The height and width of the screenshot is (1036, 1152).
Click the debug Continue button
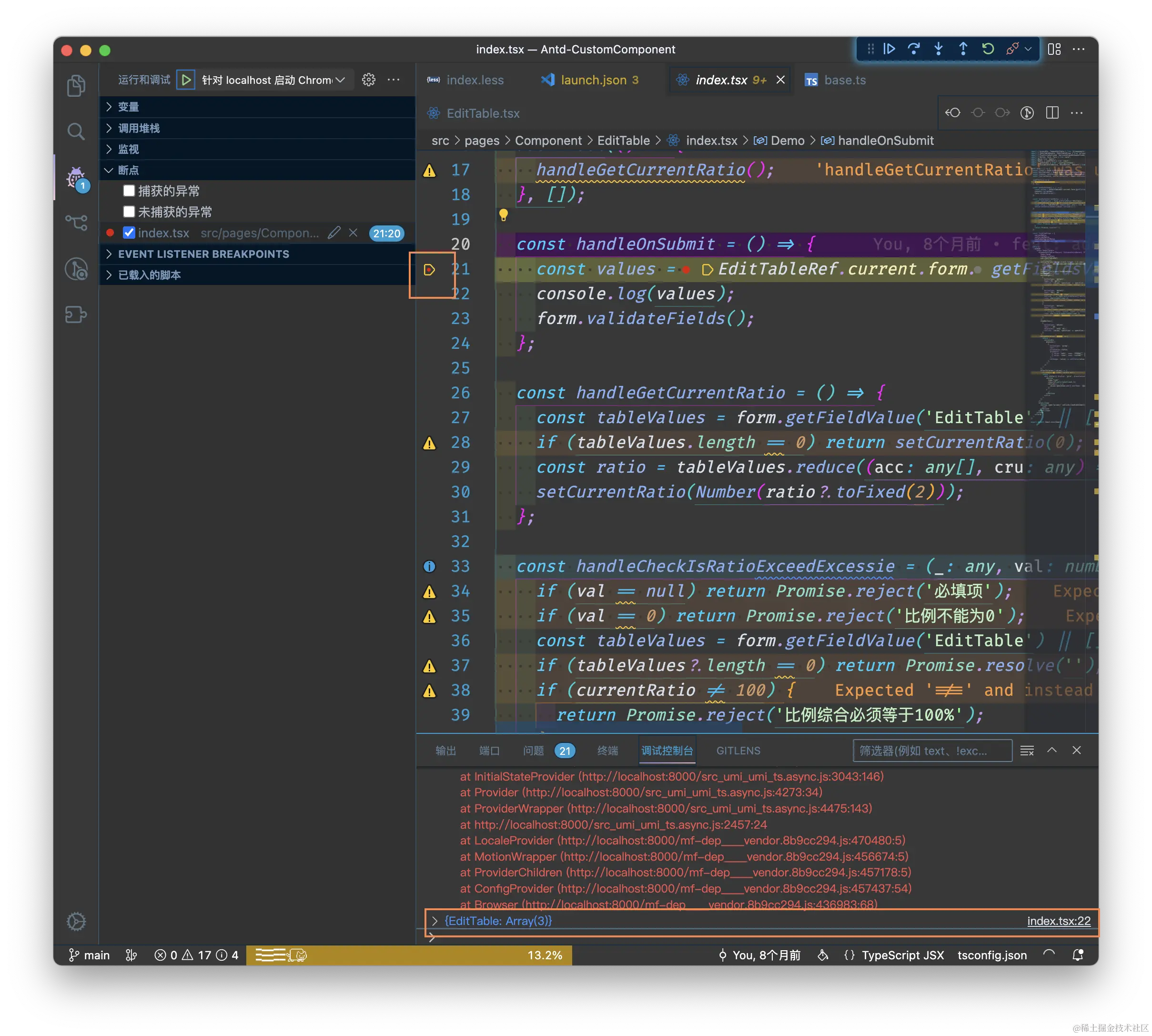[889, 49]
